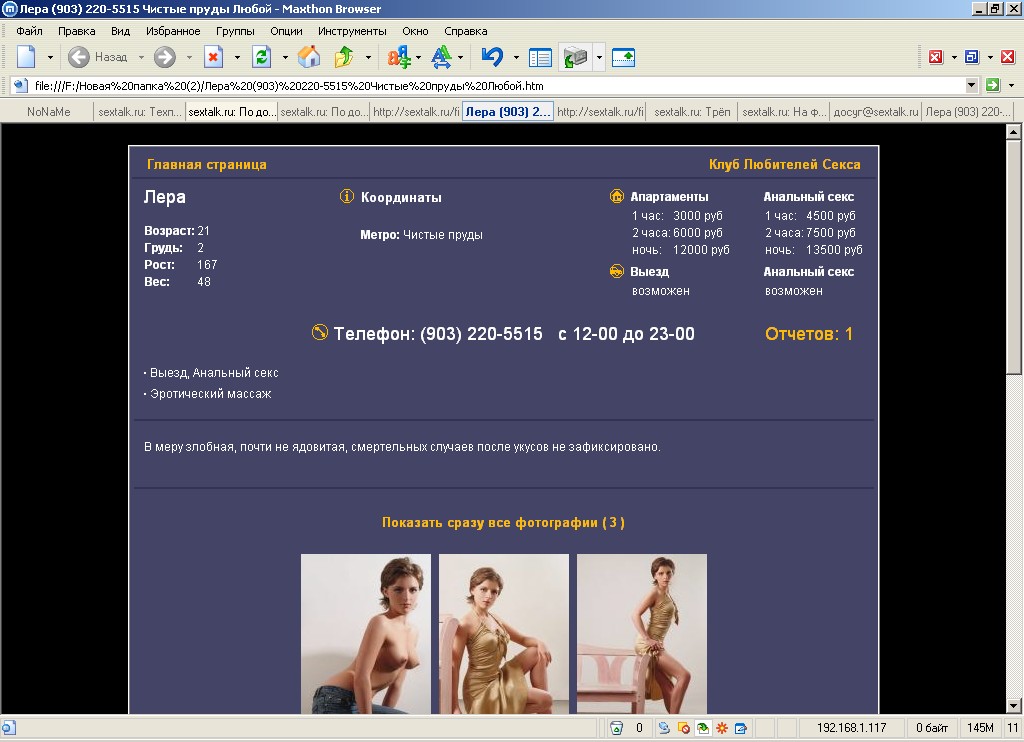Image resolution: width=1024 pixels, height=742 pixels.
Task: Click the Refresh page icon
Action: click(x=261, y=57)
